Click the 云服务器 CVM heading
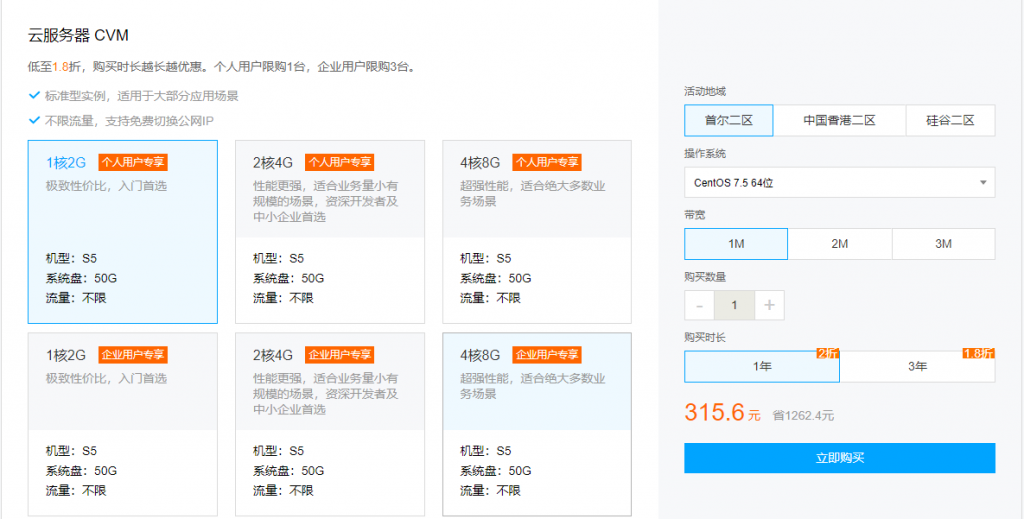The width and height of the screenshot is (1024, 519). 78,35
